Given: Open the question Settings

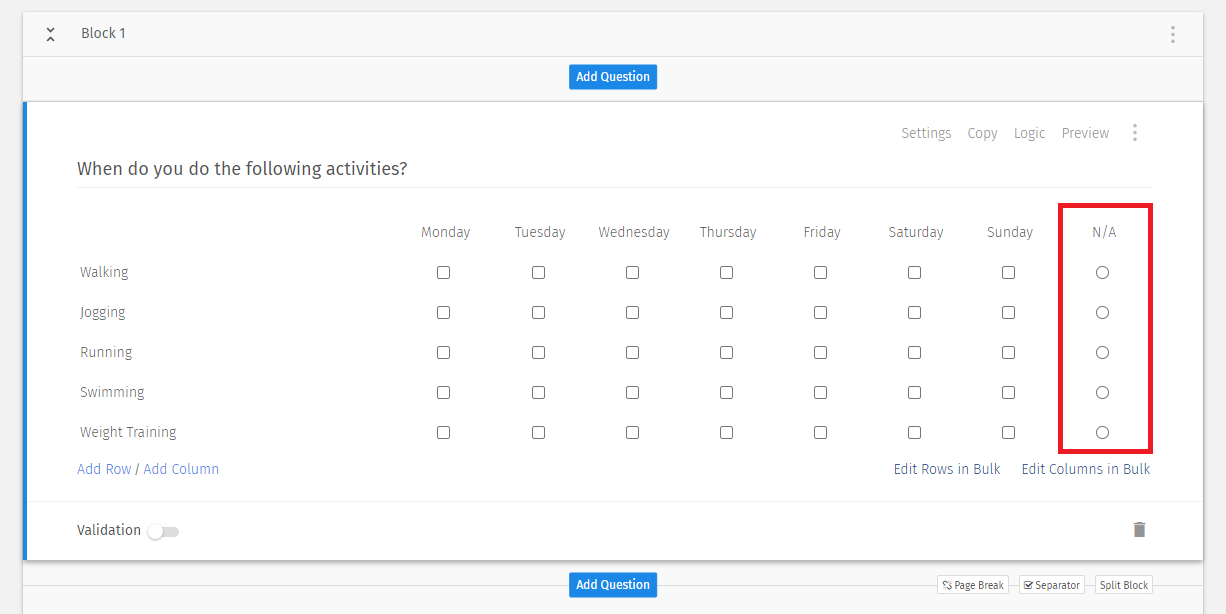Looking at the screenshot, I should 925,132.
